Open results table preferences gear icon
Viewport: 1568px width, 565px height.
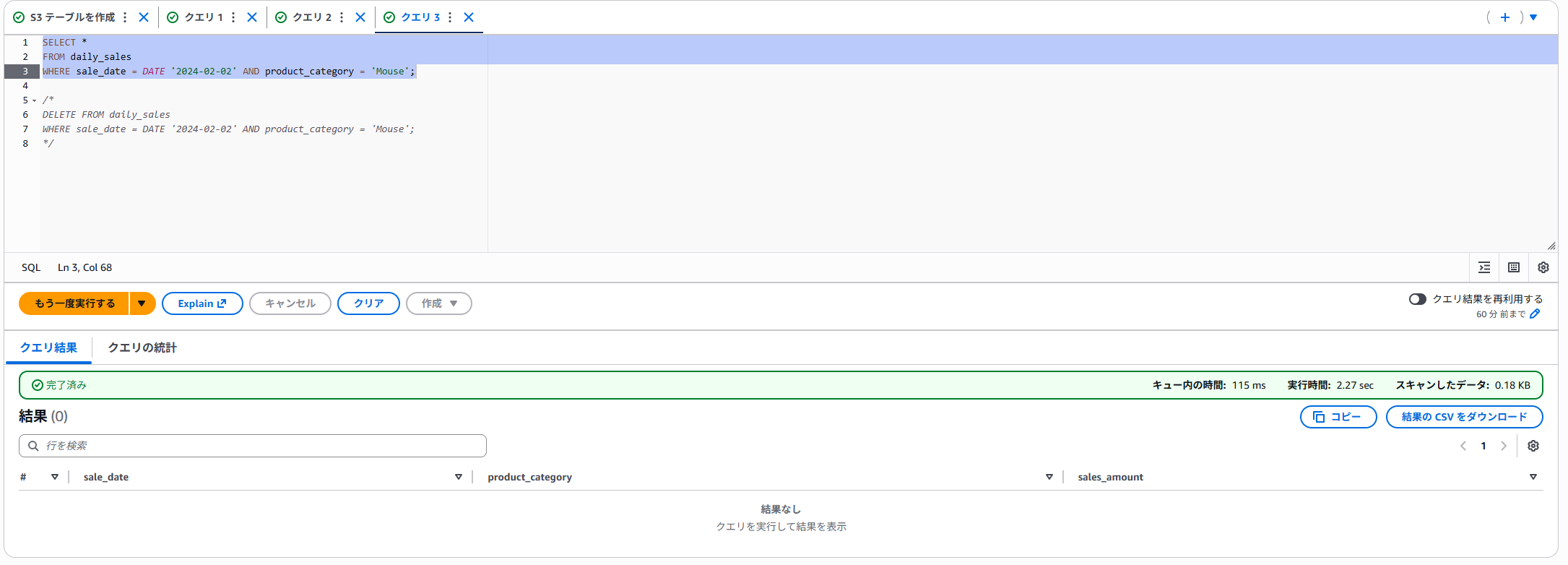[x=1533, y=446]
